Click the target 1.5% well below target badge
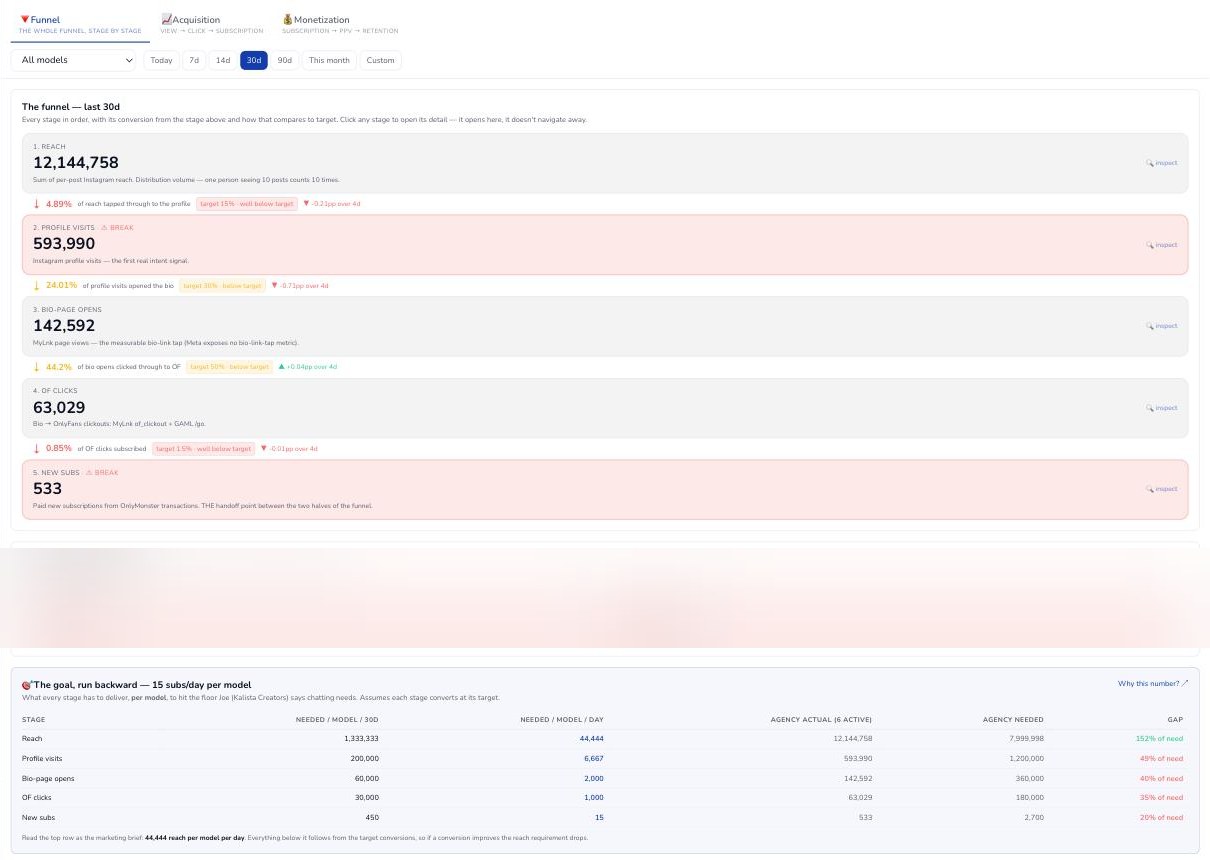The width and height of the screenshot is (1210, 860). click(204, 449)
